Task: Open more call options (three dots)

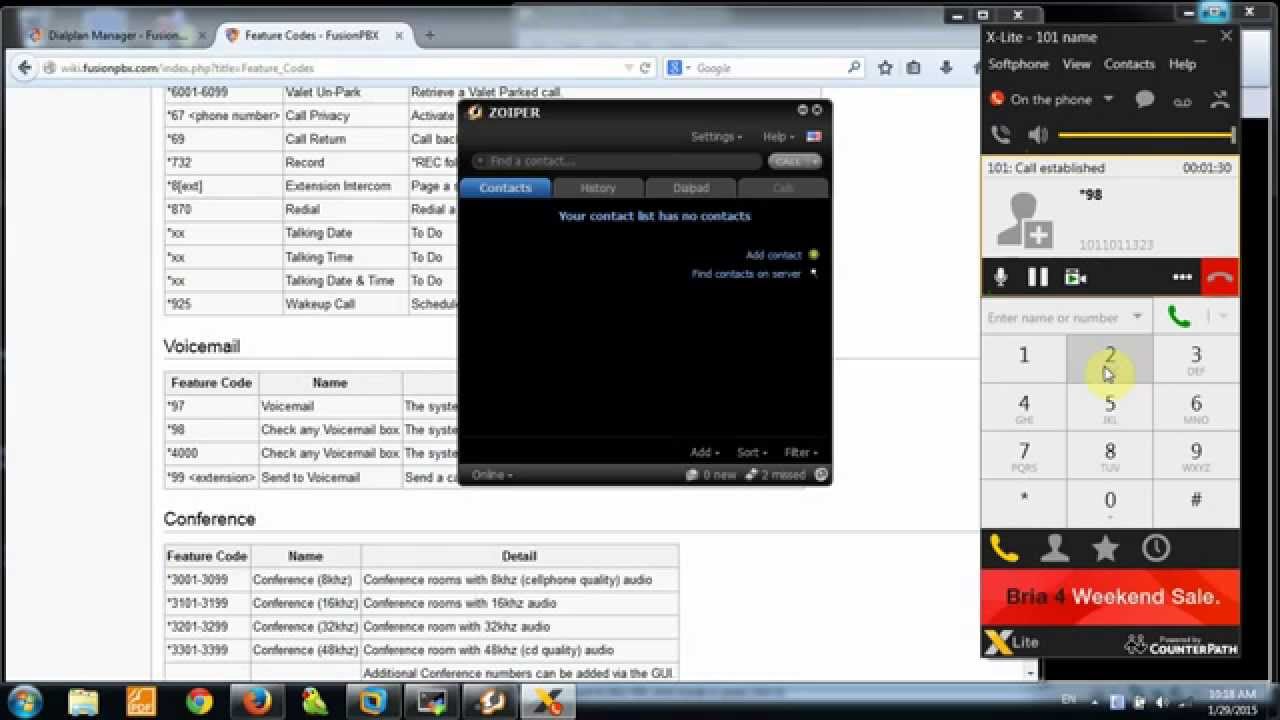Action: point(1182,277)
